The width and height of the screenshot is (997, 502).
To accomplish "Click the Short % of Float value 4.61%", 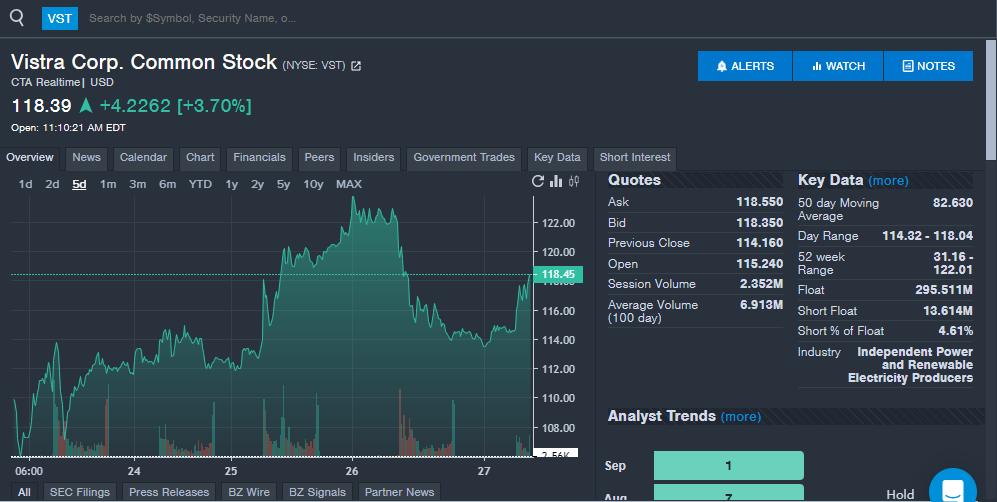I will [x=955, y=331].
